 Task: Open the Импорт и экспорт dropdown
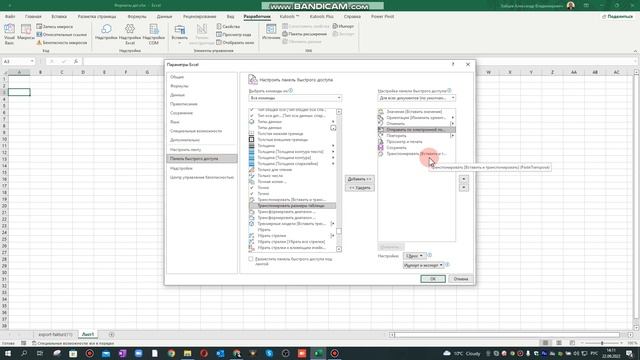pos(423,265)
